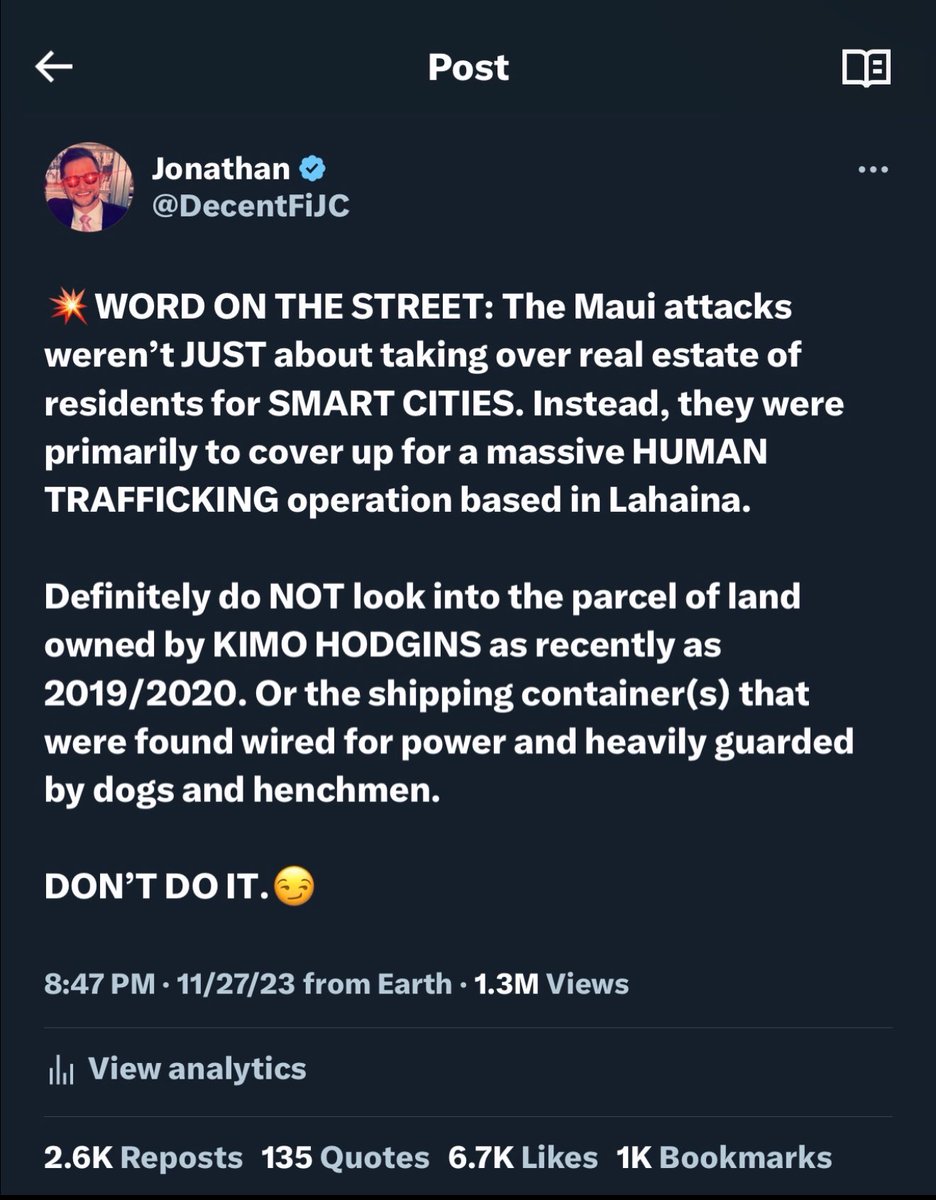Show the 6.7K Likes list

(x=522, y=1157)
